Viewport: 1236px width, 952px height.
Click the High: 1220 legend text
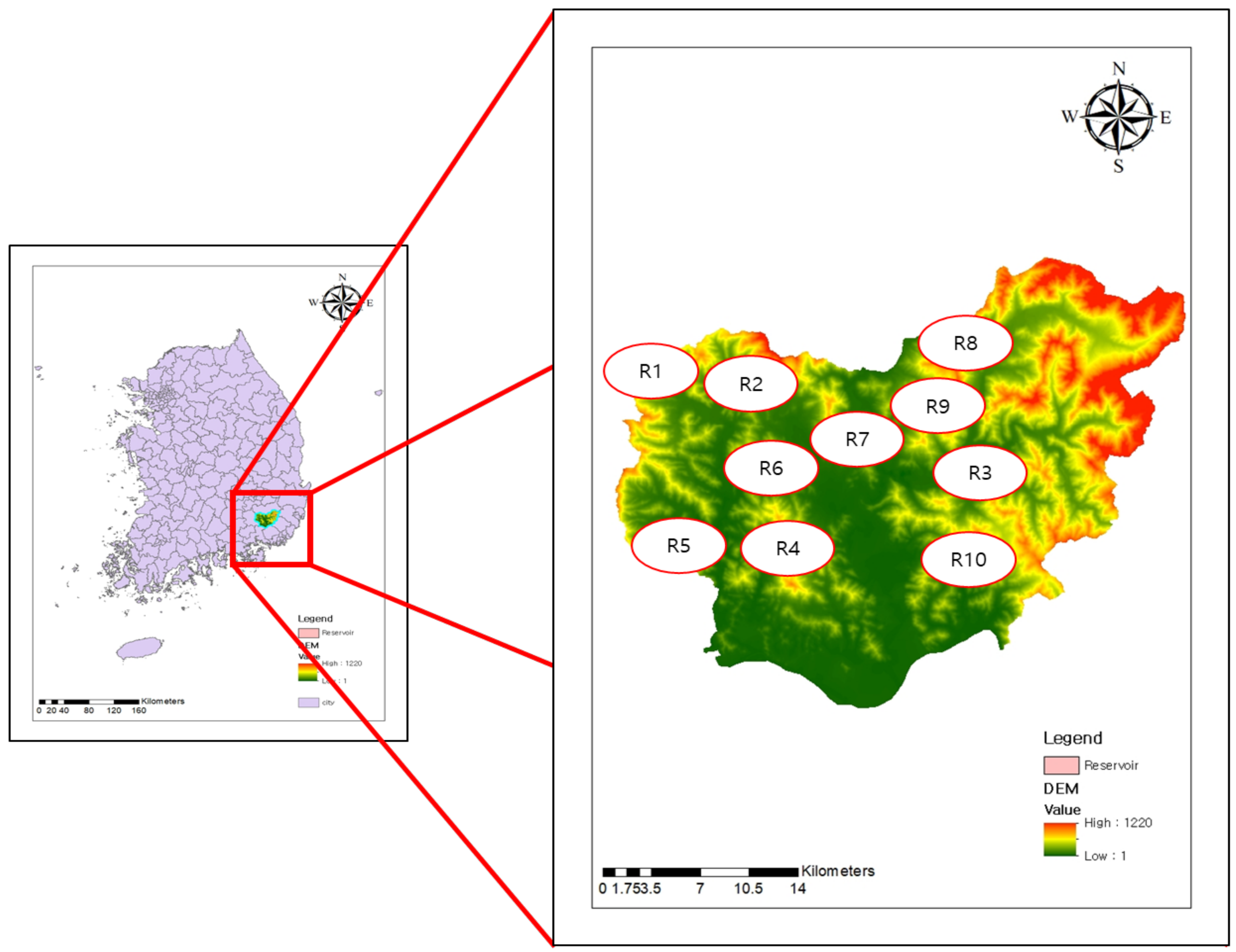click(x=1117, y=822)
